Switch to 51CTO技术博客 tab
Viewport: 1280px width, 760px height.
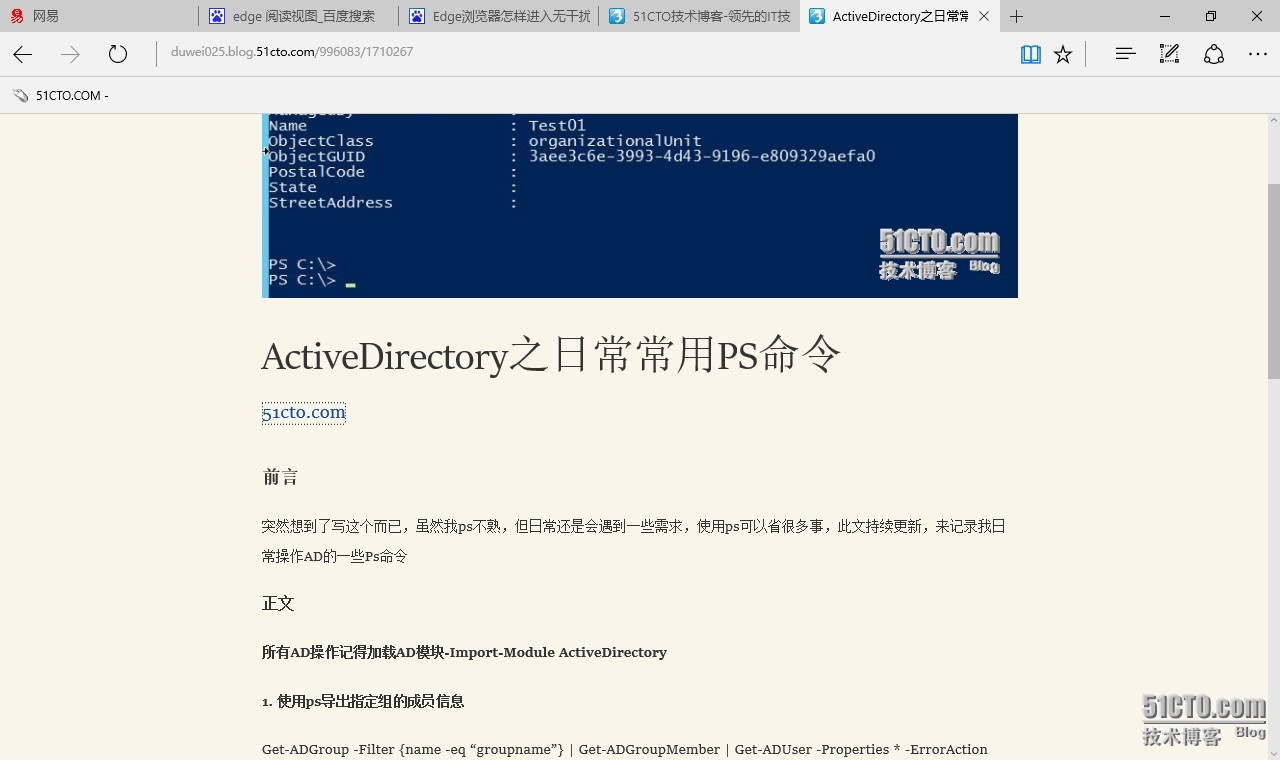click(699, 16)
